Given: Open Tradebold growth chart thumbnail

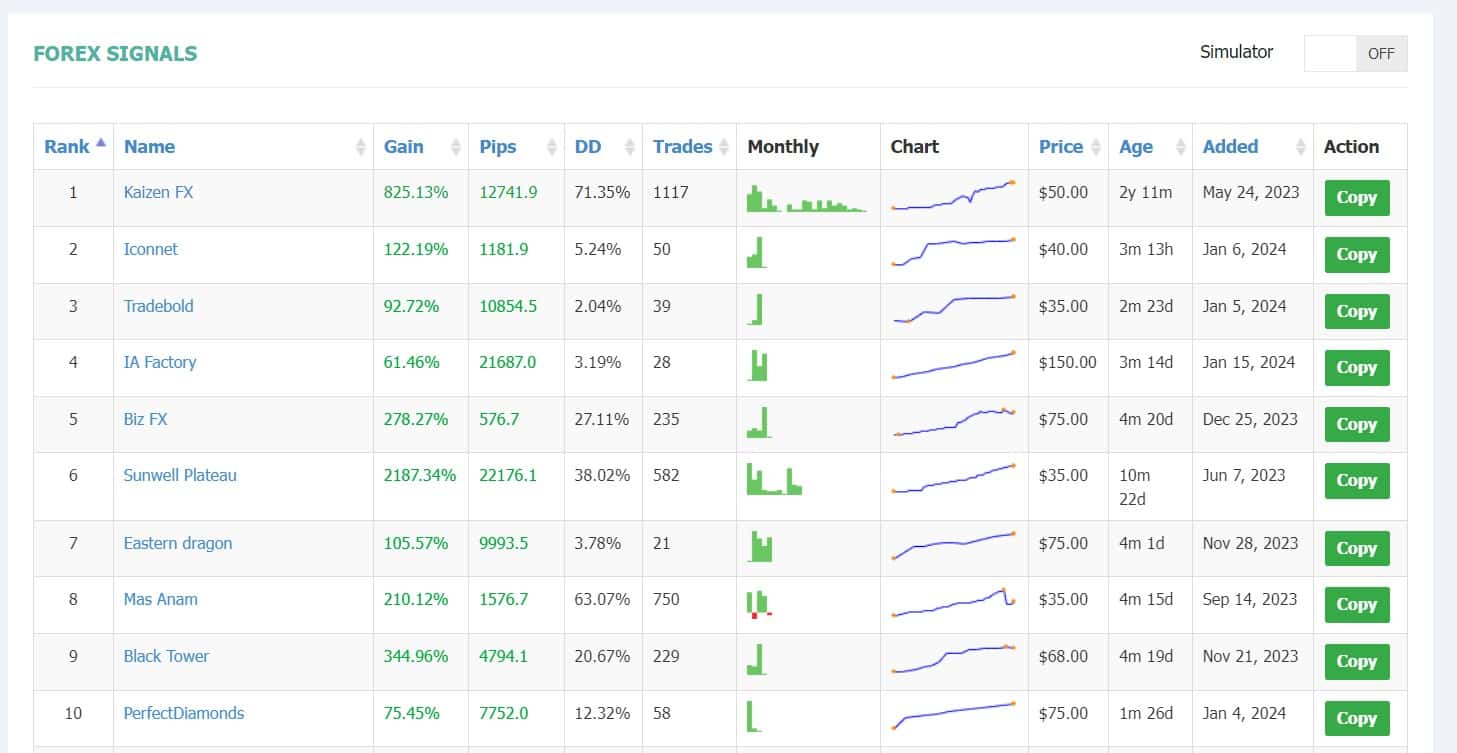Looking at the screenshot, I should pos(954,309).
